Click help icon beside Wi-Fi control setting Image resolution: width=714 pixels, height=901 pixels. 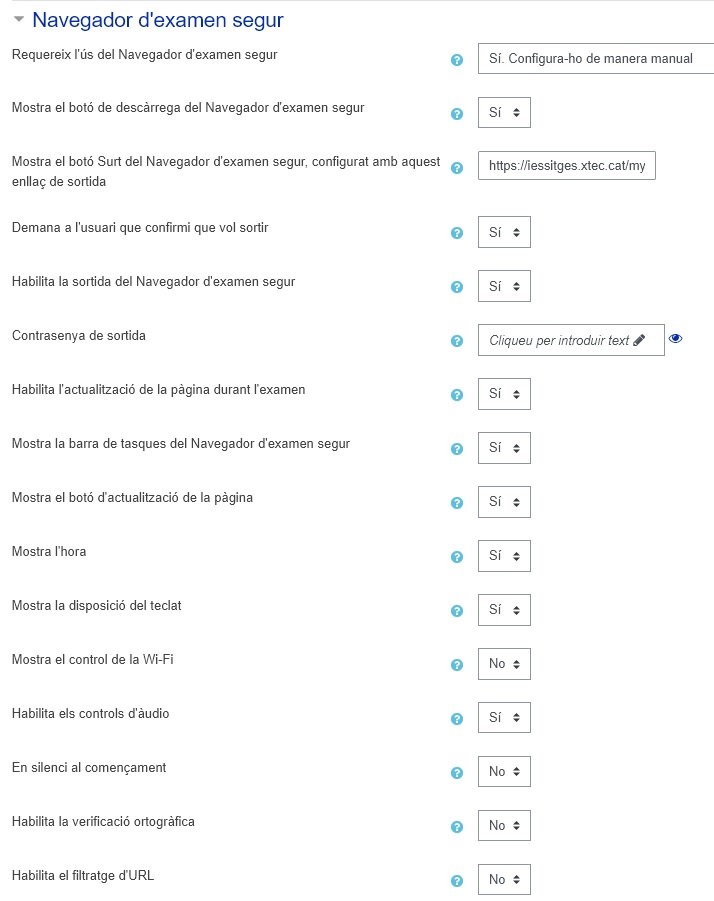click(457, 665)
